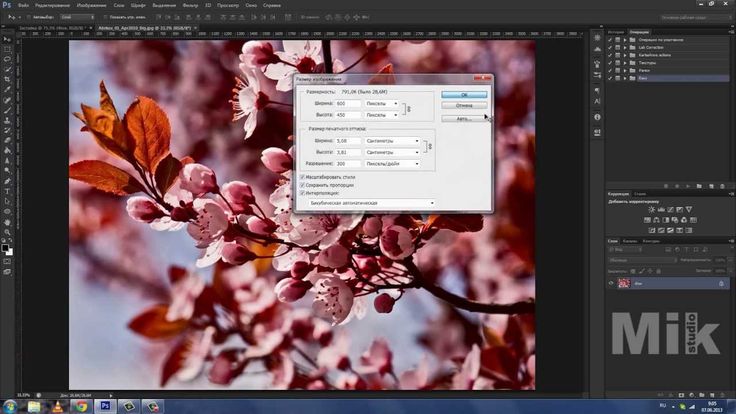This screenshot has height=414, width=736.
Task: Toggle the Сохранить пропорции checkbox
Action: point(302,185)
